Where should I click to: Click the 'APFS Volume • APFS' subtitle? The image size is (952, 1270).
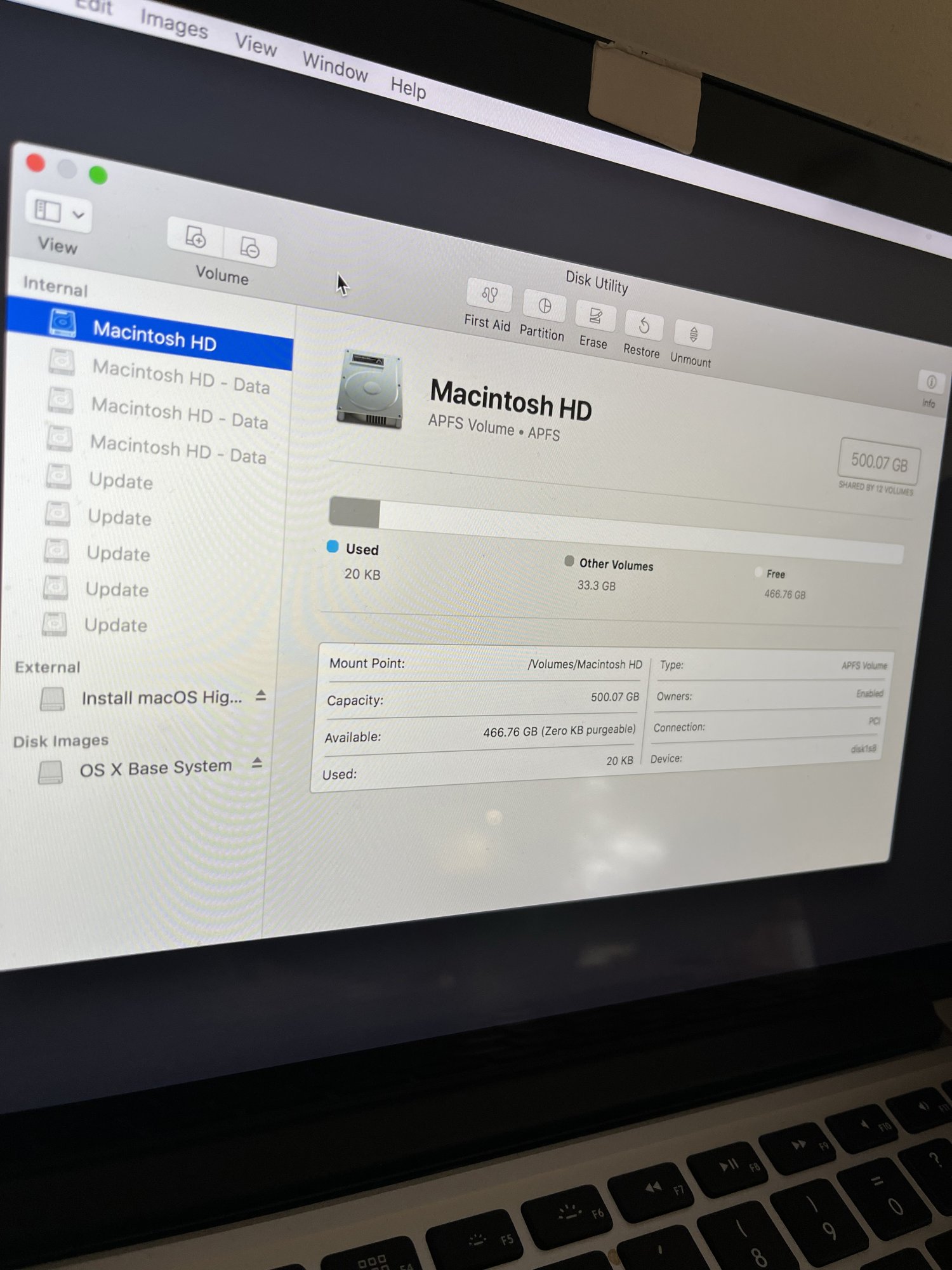[494, 427]
